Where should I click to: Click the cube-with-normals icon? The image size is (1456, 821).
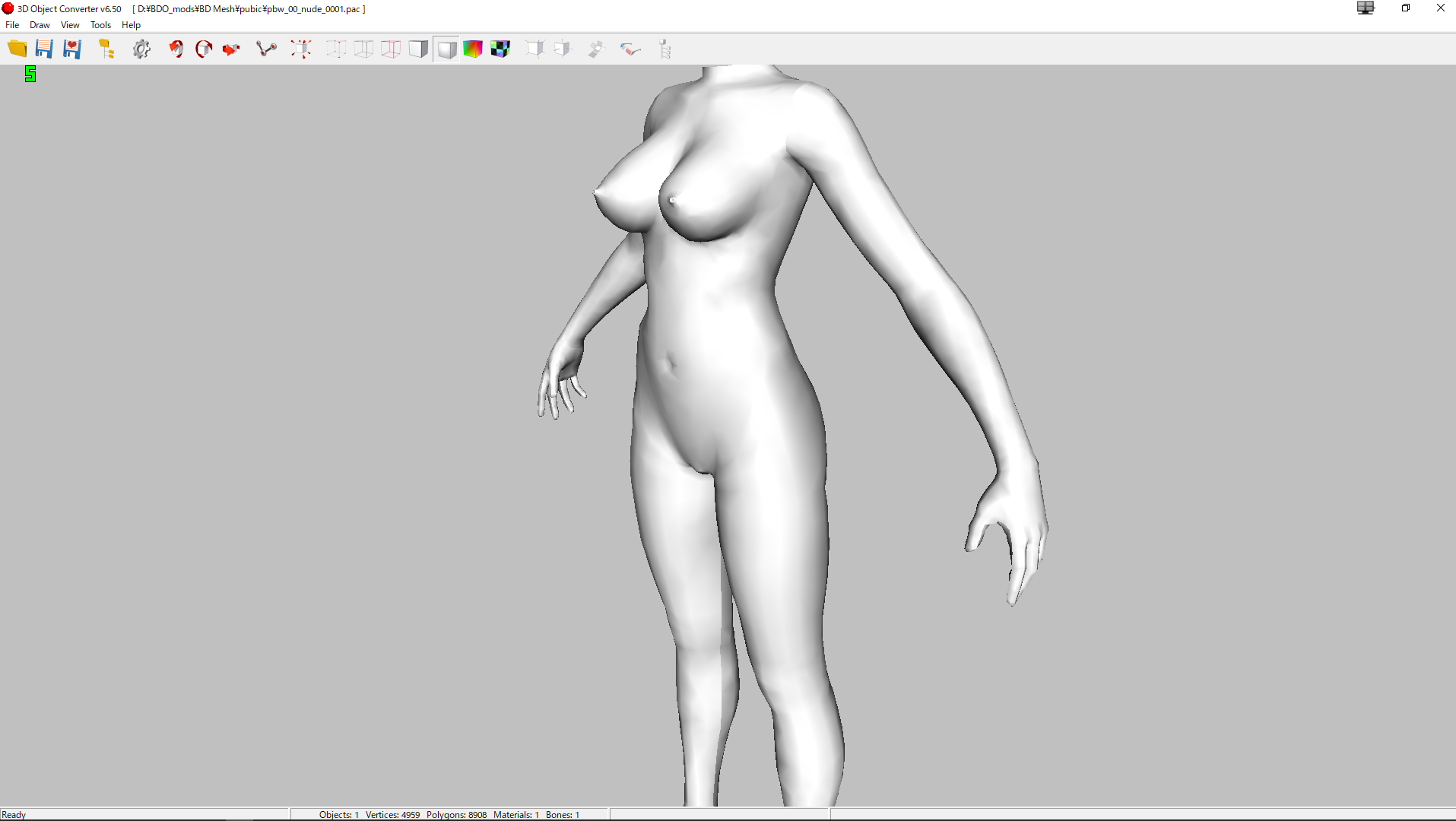tap(535, 49)
